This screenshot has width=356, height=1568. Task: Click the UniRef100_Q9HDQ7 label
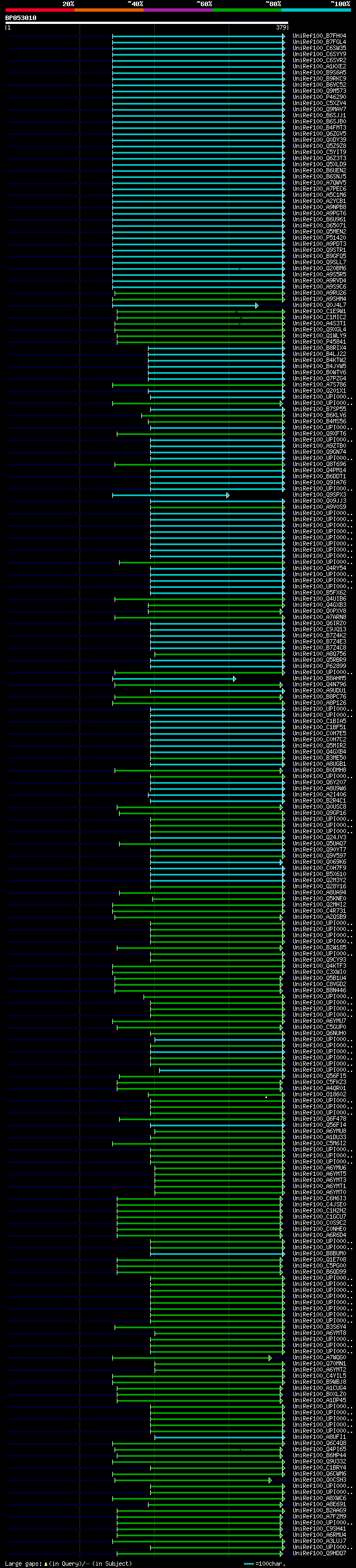(319, 1554)
